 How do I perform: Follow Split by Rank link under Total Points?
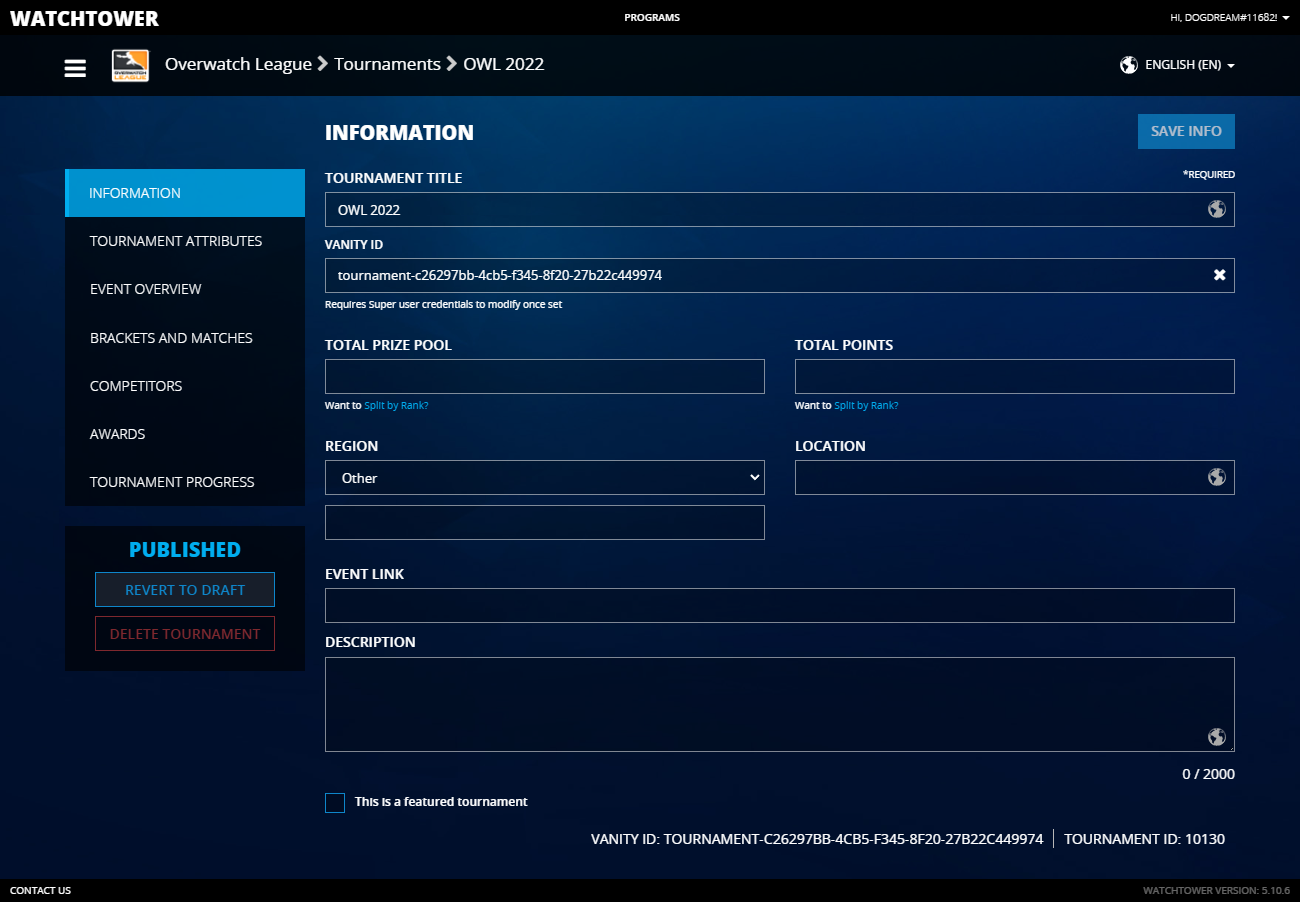(x=866, y=406)
